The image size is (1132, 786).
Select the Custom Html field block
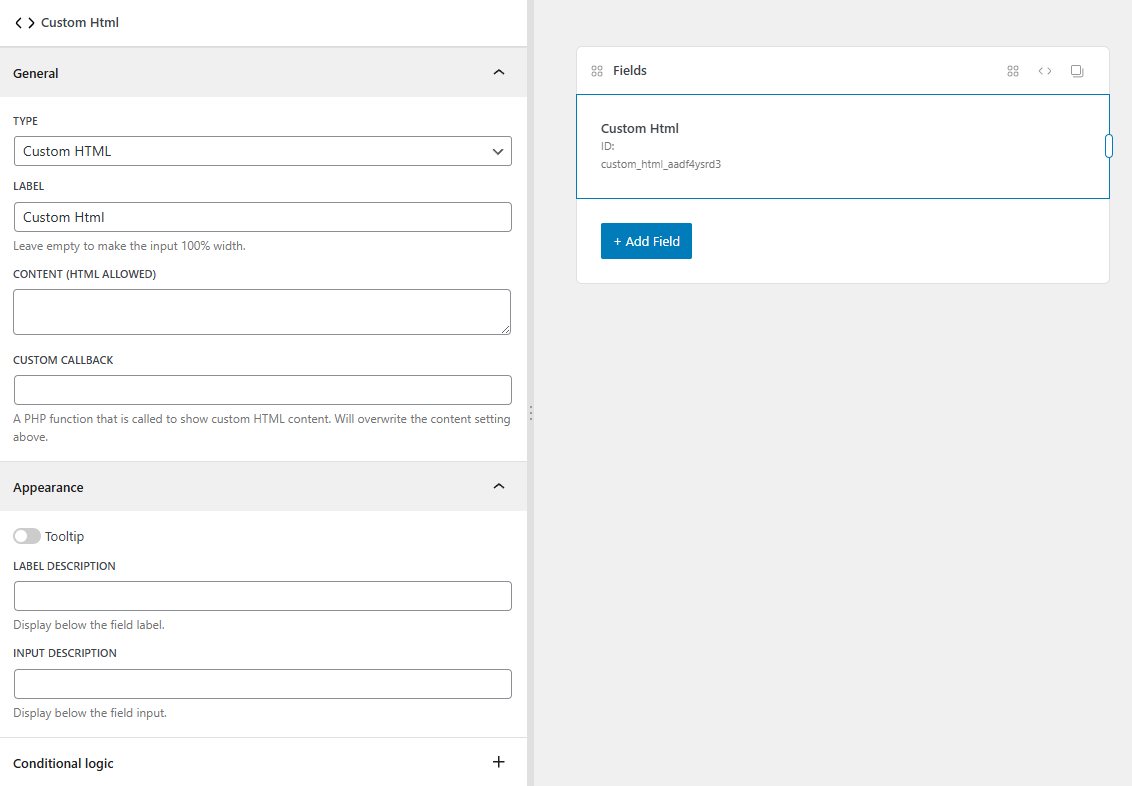[842, 145]
